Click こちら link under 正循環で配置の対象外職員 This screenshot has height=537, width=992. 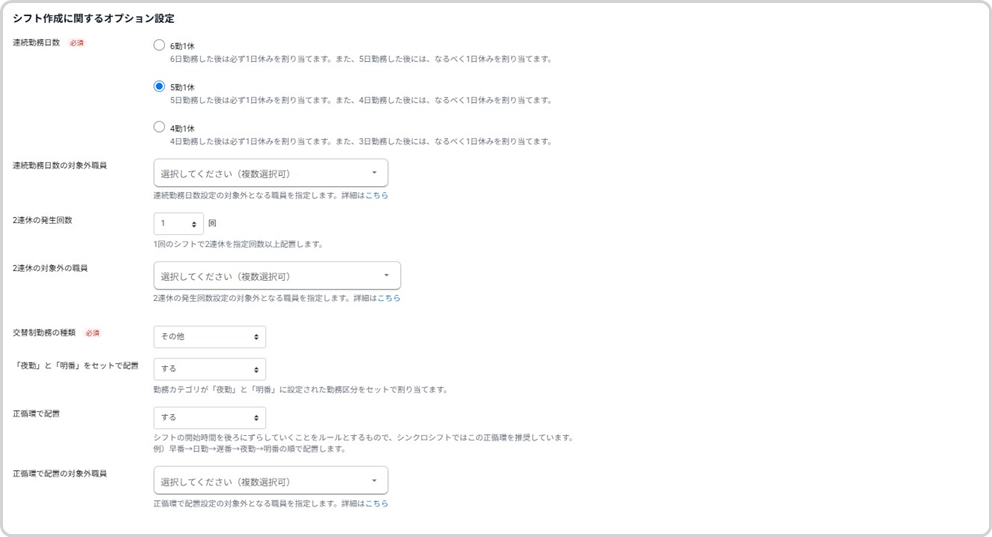pos(376,503)
